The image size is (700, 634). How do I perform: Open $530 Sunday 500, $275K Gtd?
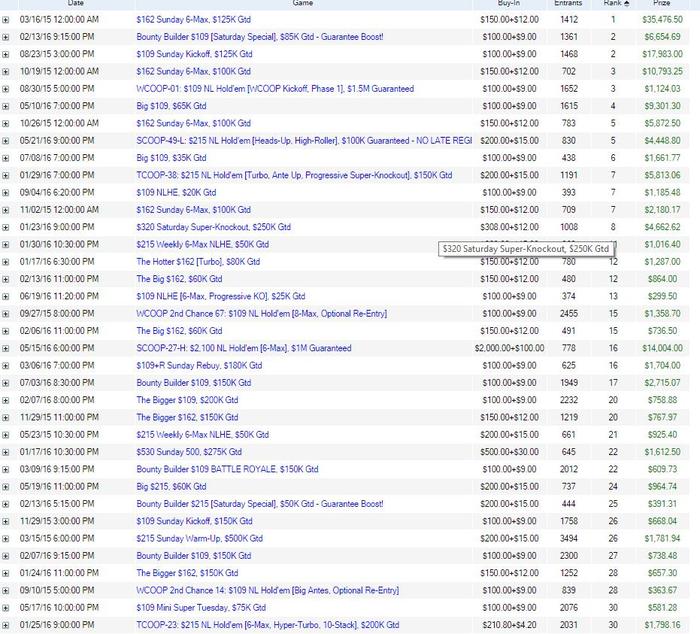click(x=189, y=452)
